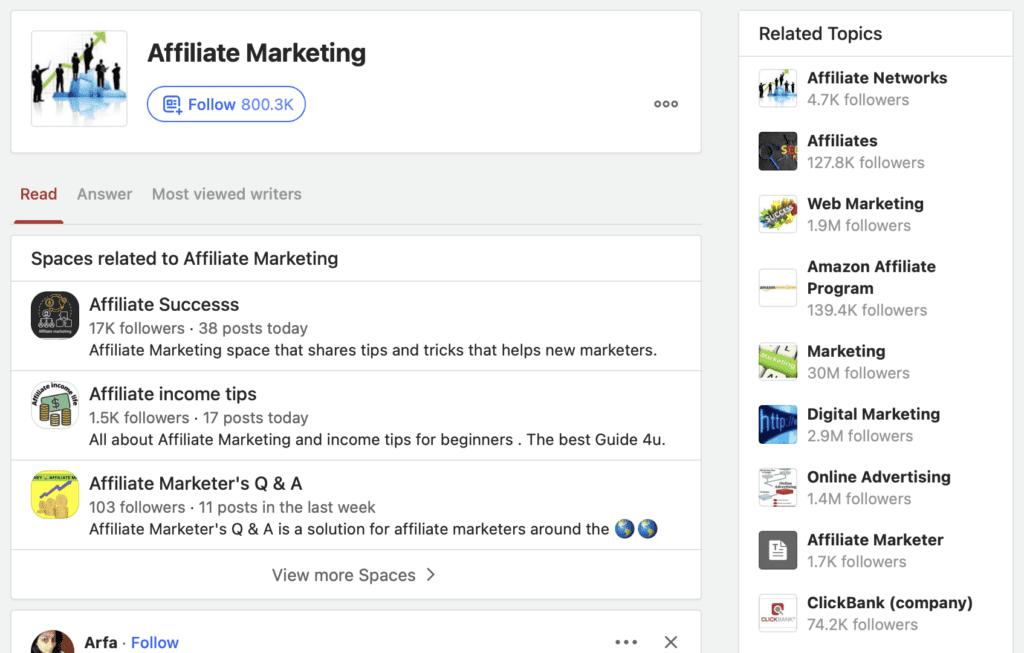This screenshot has width=1024, height=653.
Task: Click the Affiliate Marketer's Q & A icon
Action: (x=55, y=494)
